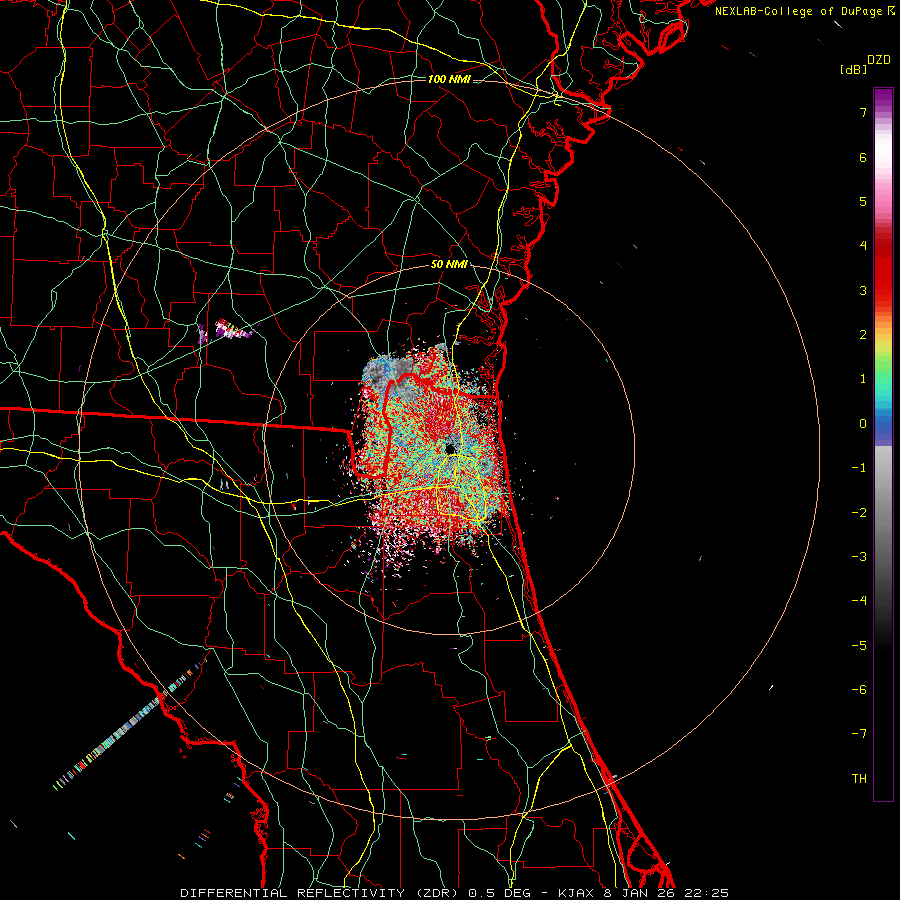Click the multicolored radial spike in the southwest

point(129,727)
